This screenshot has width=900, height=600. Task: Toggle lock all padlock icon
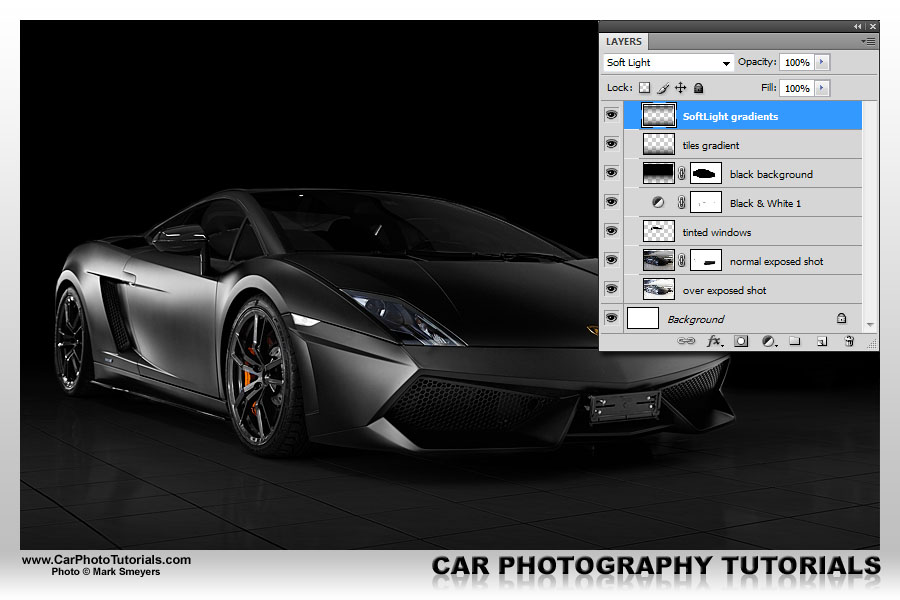pyautogui.click(x=699, y=88)
